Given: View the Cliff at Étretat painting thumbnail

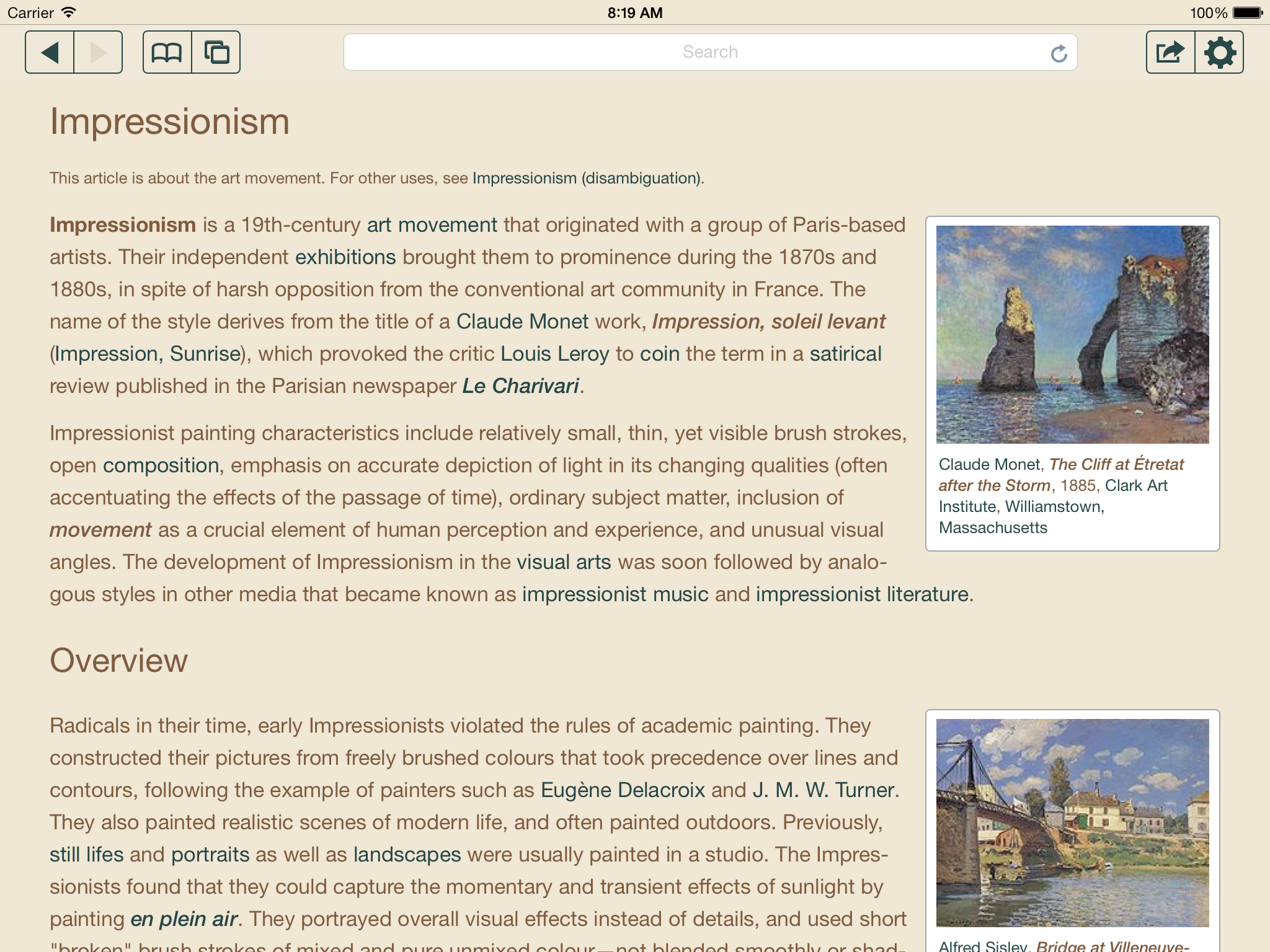Looking at the screenshot, I should tap(1072, 335).
